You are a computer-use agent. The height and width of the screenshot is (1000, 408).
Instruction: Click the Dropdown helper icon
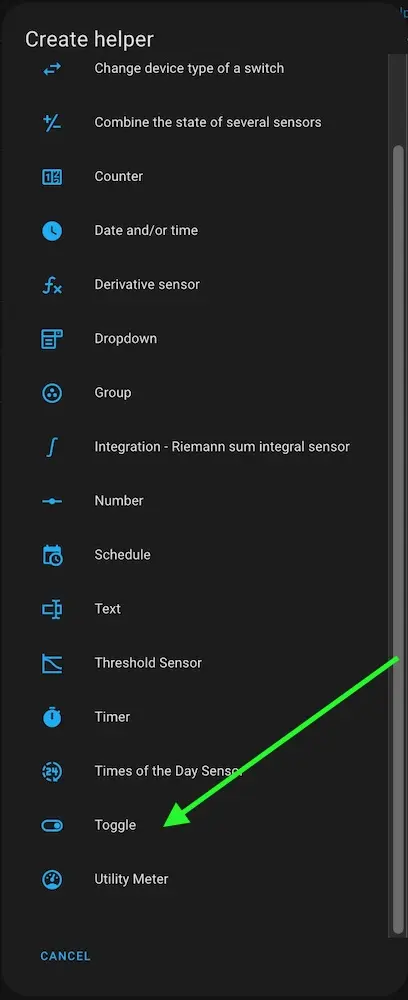(x=52, y=339)
